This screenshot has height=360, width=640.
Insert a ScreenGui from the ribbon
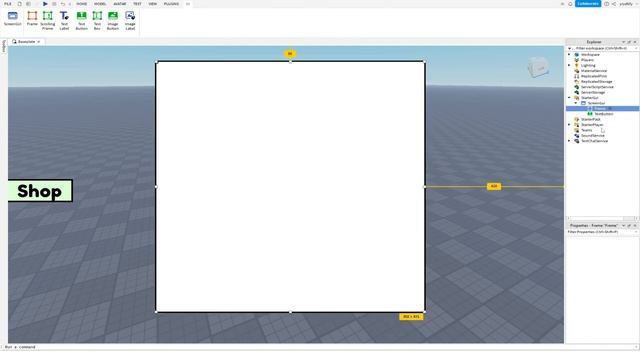[13, 19]
